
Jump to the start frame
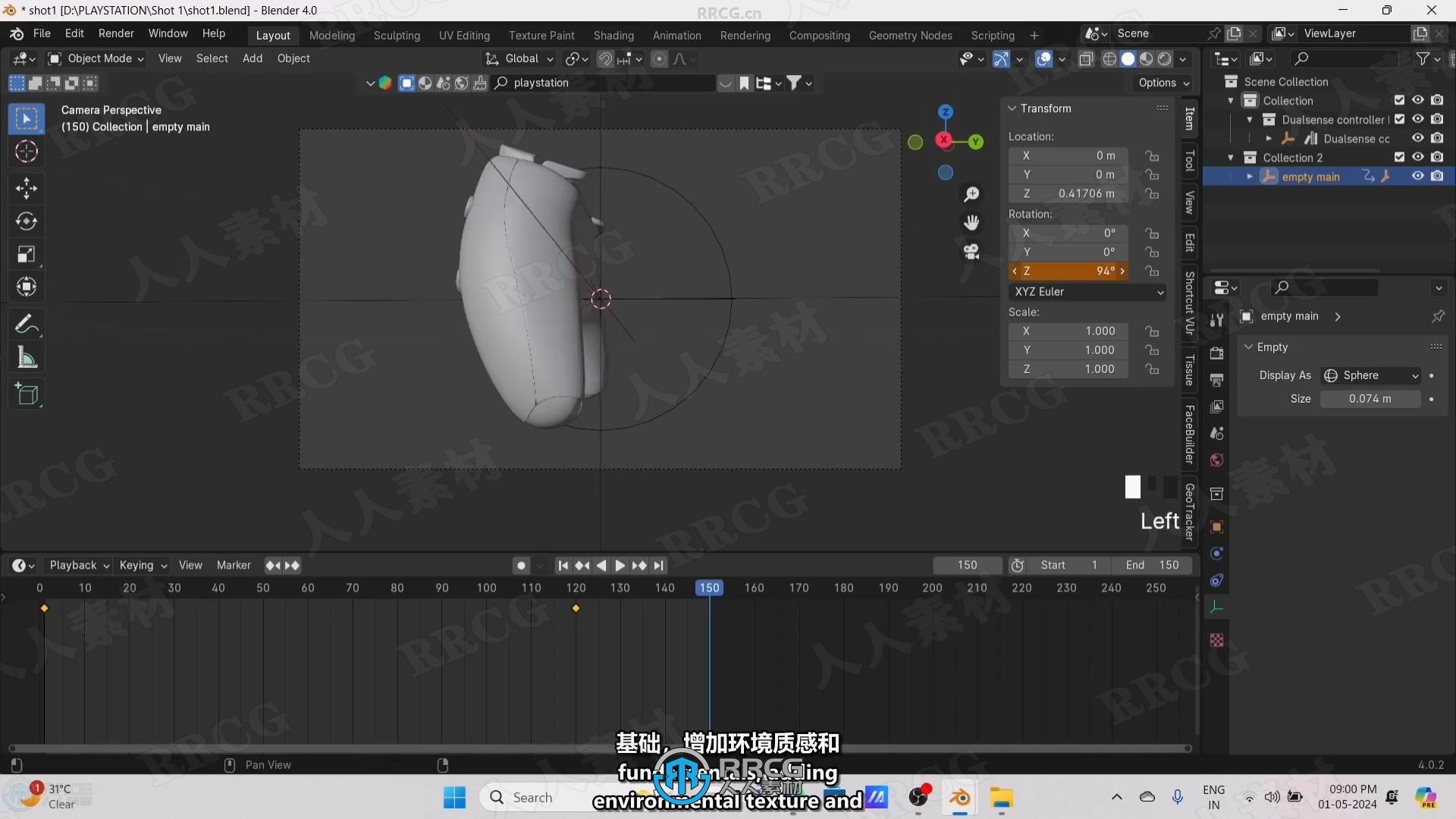click(563, 566)
